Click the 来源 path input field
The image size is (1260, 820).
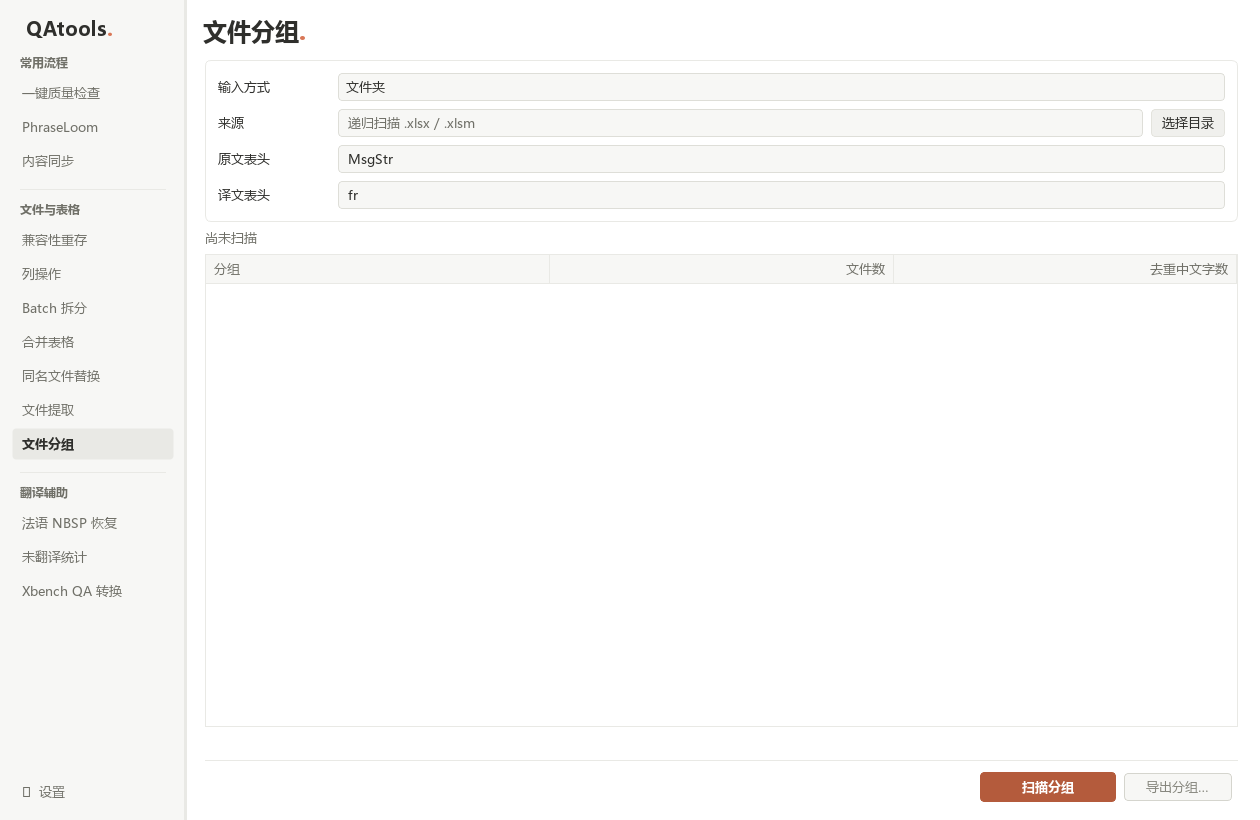click(740, 123)
